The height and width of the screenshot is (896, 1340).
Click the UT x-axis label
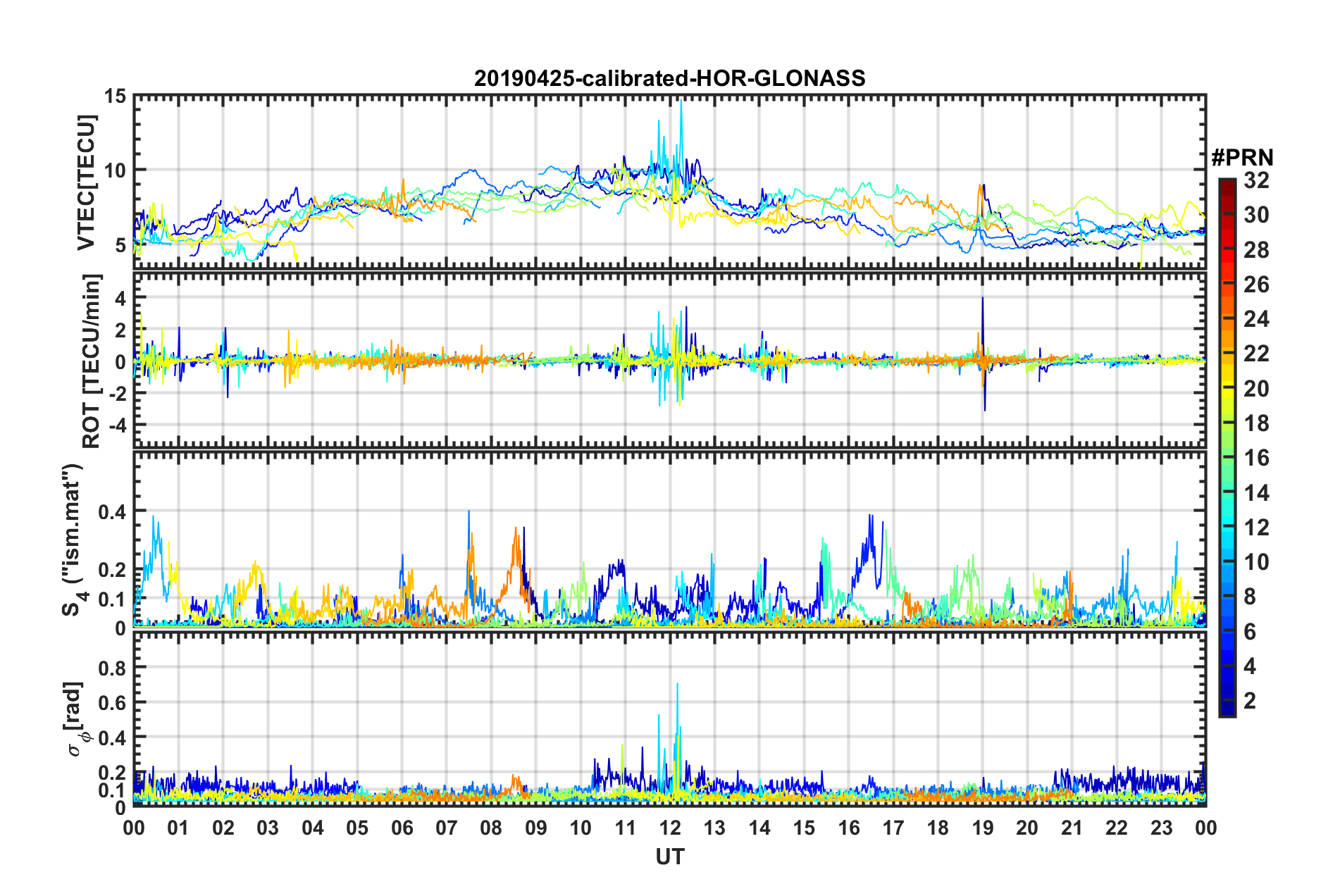tap(670, 857)
